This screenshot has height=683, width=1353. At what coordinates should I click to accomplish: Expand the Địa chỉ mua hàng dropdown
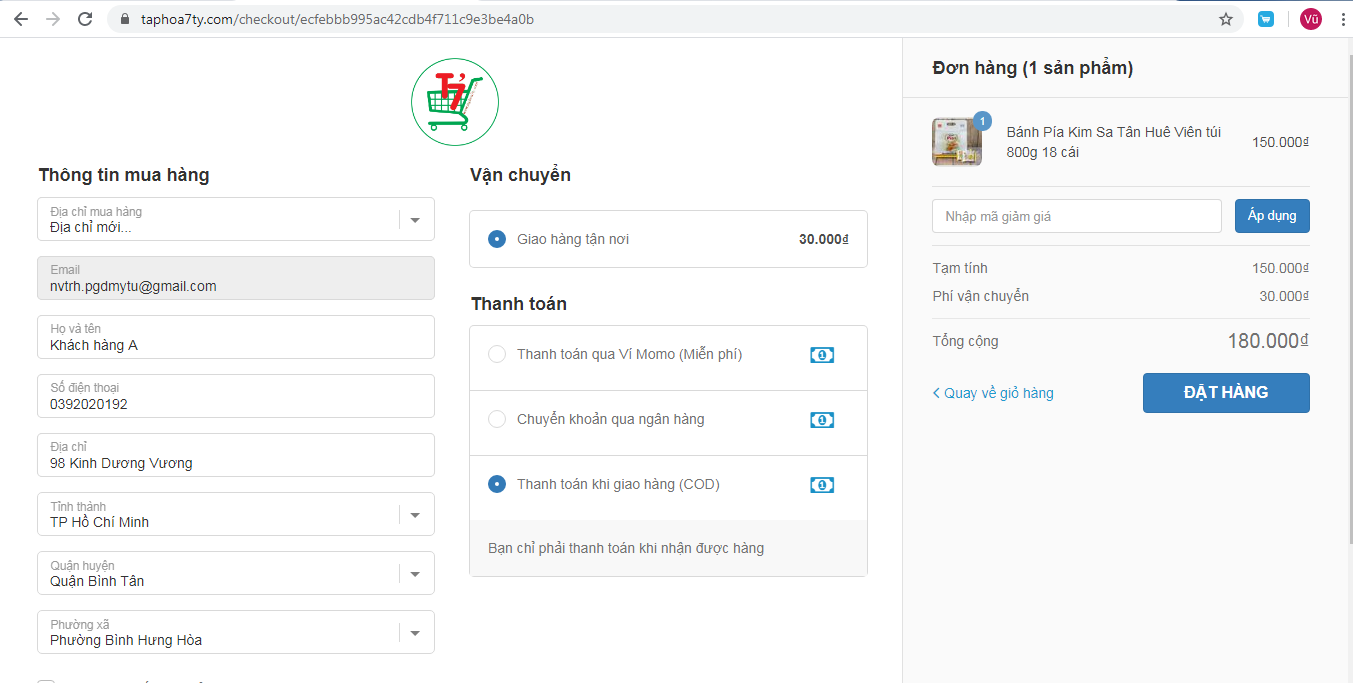(415, 219)
